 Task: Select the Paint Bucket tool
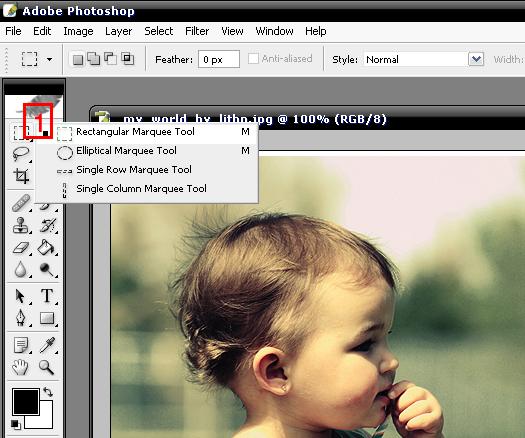pos(46,247)
